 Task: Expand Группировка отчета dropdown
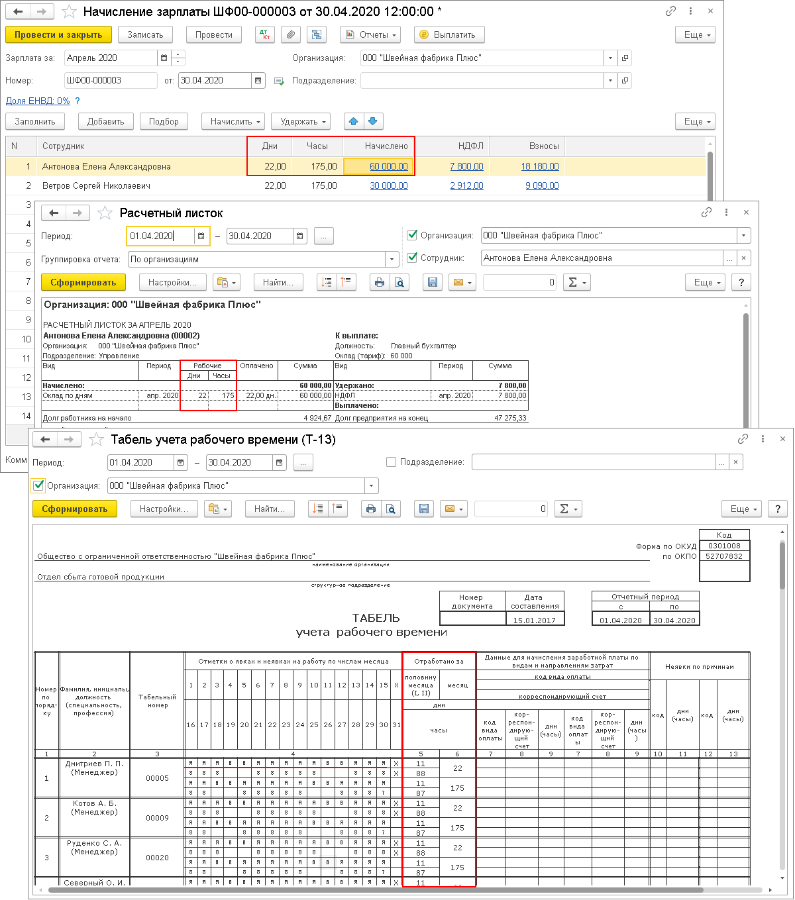(392, 259)
